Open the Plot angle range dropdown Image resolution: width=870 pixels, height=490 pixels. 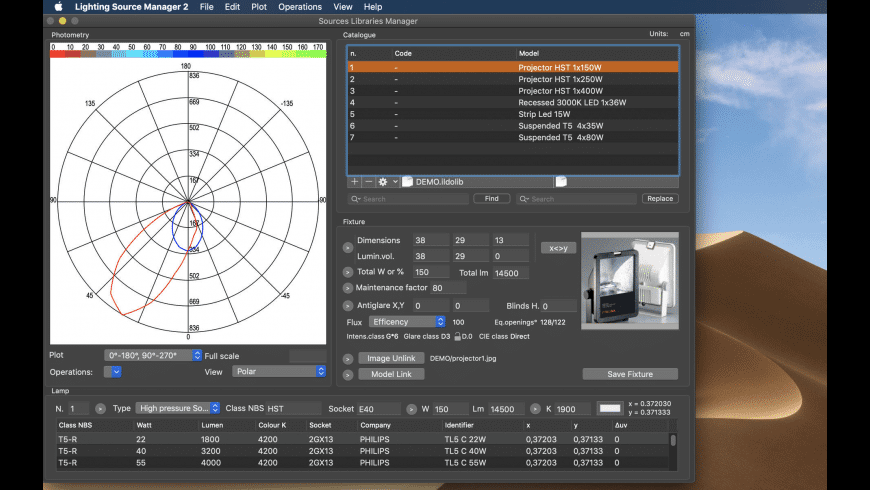[152, 355]
